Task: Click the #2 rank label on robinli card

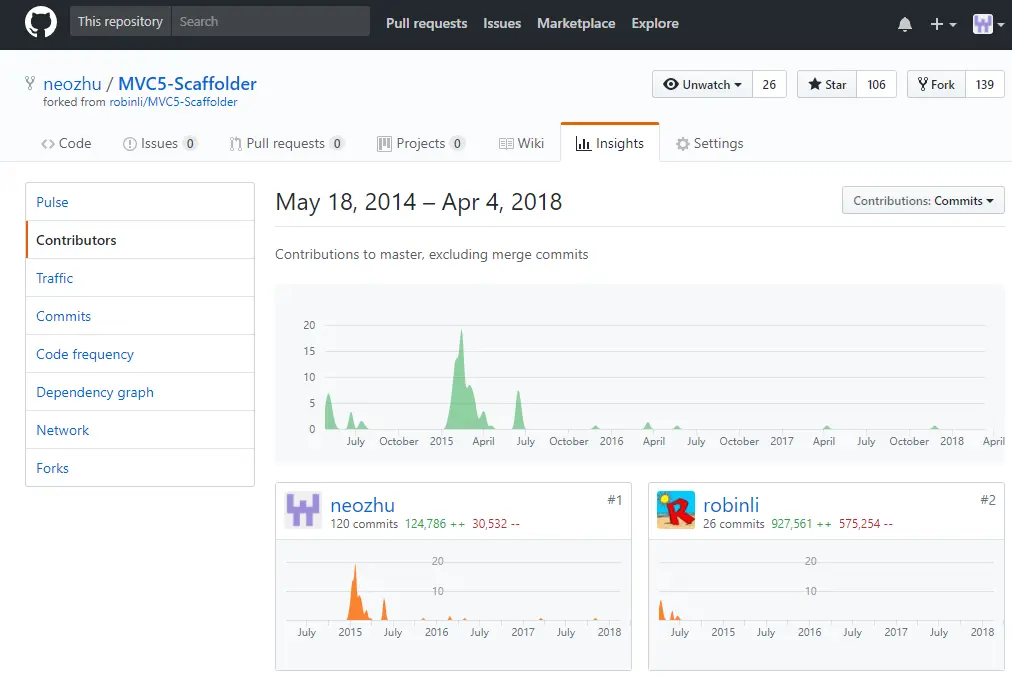Action: pyautogui.click(x=987, y=500)
